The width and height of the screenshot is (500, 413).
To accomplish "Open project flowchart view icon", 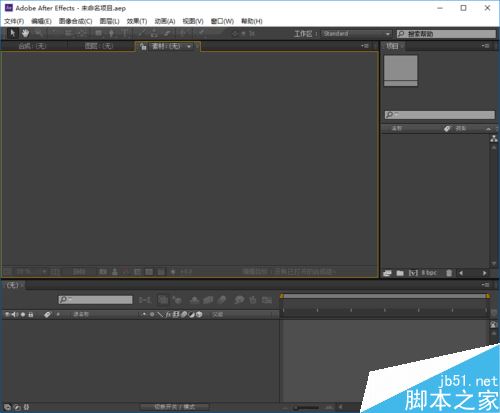I will [x=494, y=139].
